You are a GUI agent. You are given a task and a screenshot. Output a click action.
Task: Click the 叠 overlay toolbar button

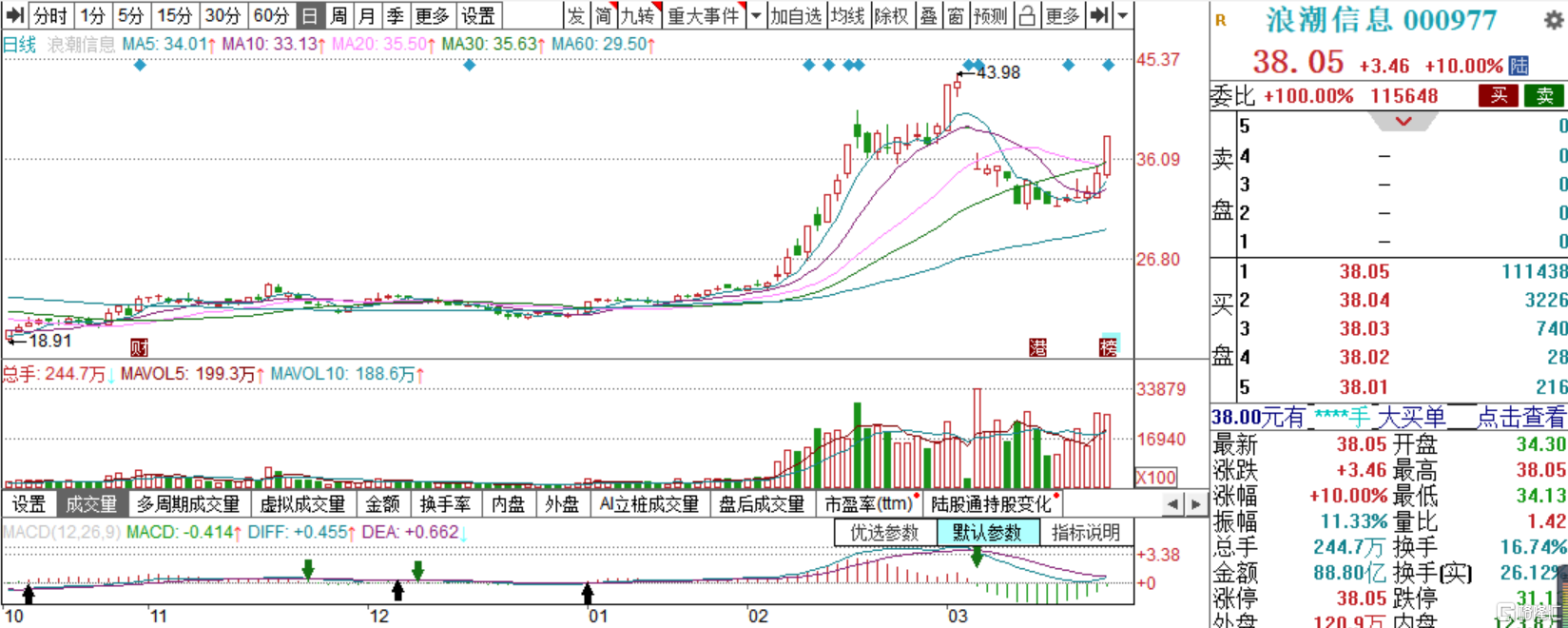point(929,15)
